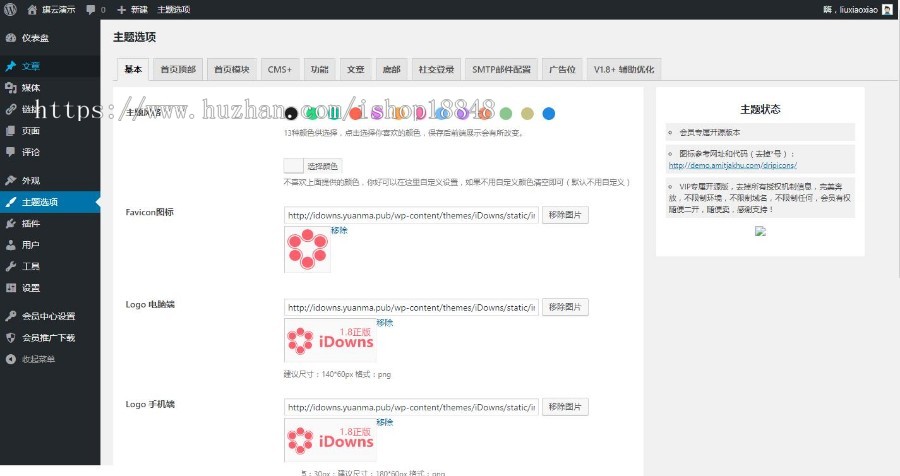Pick the khaki theme color swatch

click(x=527, y=113)
